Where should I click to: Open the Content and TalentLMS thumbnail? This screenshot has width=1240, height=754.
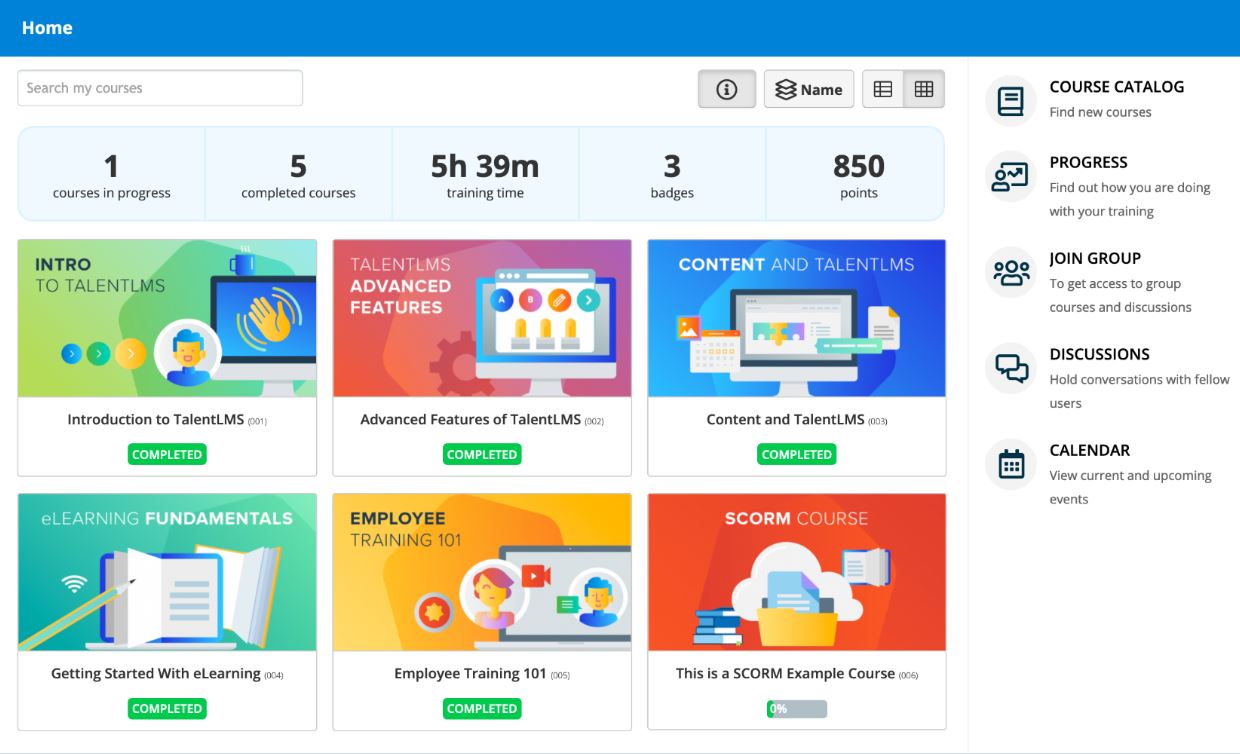point(797,318)
